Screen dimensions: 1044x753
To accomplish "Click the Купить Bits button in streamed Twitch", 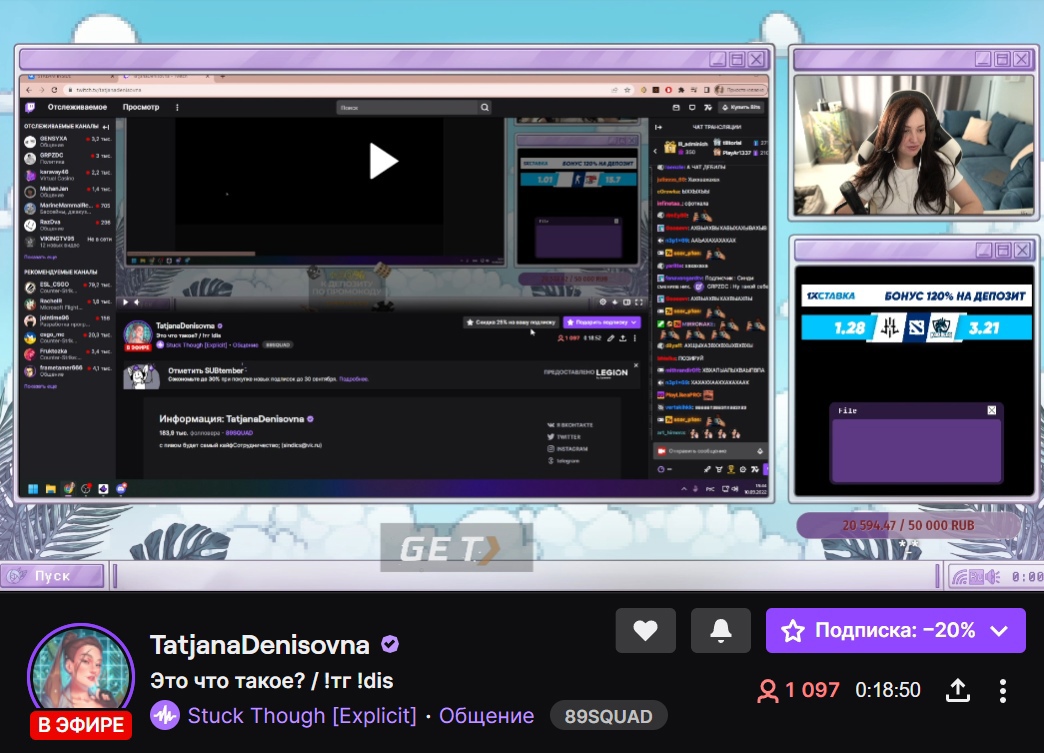I will click(x=741, y=107).
